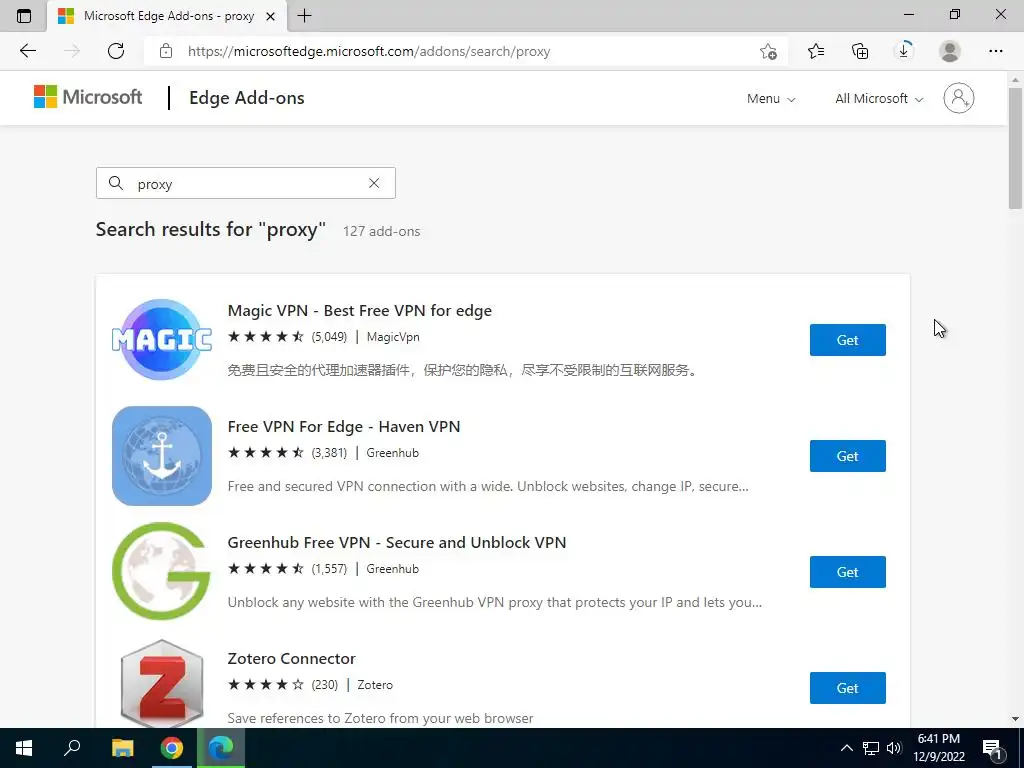The height and width of the screenshot is (768, 1024).
Task: Click the Greenhub description Unblock any website text
Action: click(494, 602)
